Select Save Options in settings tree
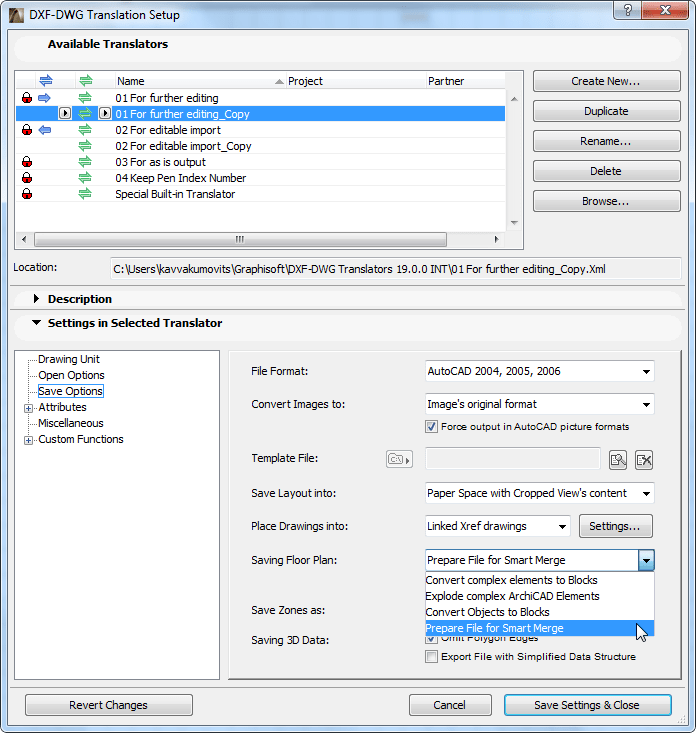This screenshot has width=696, height=733. [71, 391]
